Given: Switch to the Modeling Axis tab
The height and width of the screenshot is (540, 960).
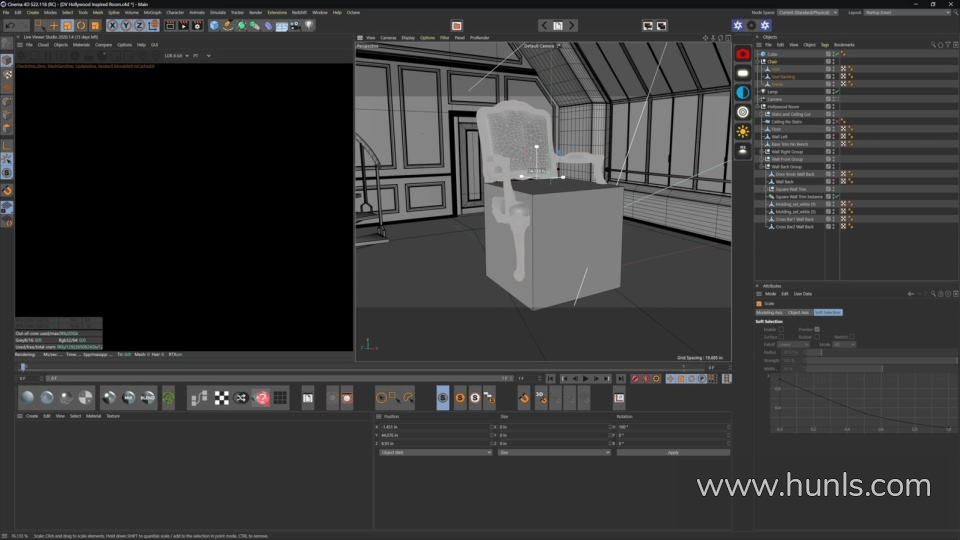Looking at the screenshot, I should coord(769,312).
